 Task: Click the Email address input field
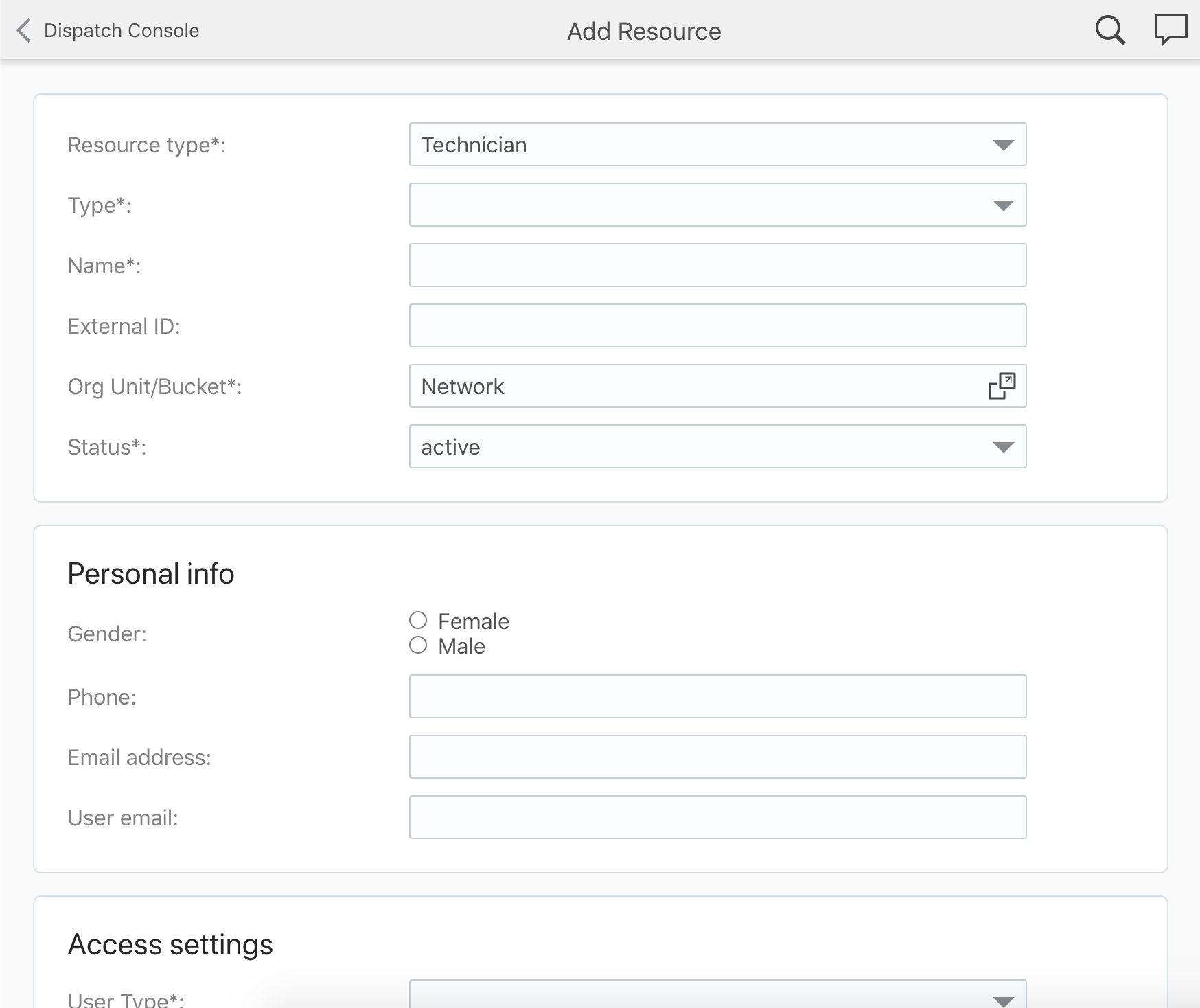(x=717, y=757)
